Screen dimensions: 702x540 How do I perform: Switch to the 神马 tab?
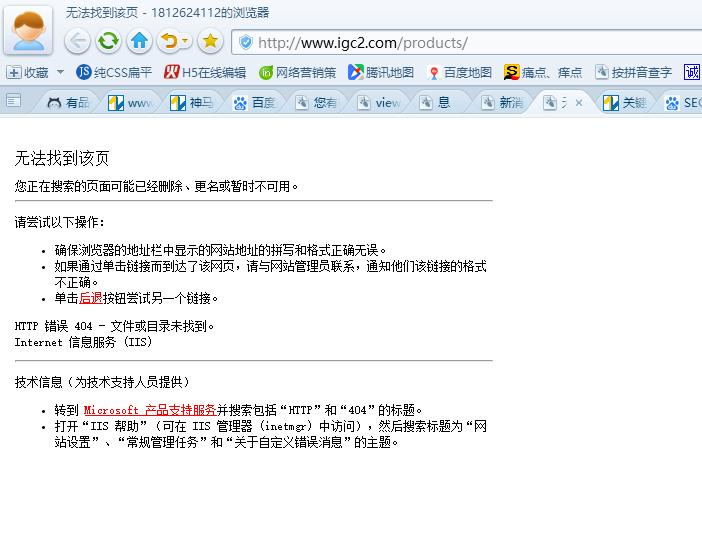[192, 103]
